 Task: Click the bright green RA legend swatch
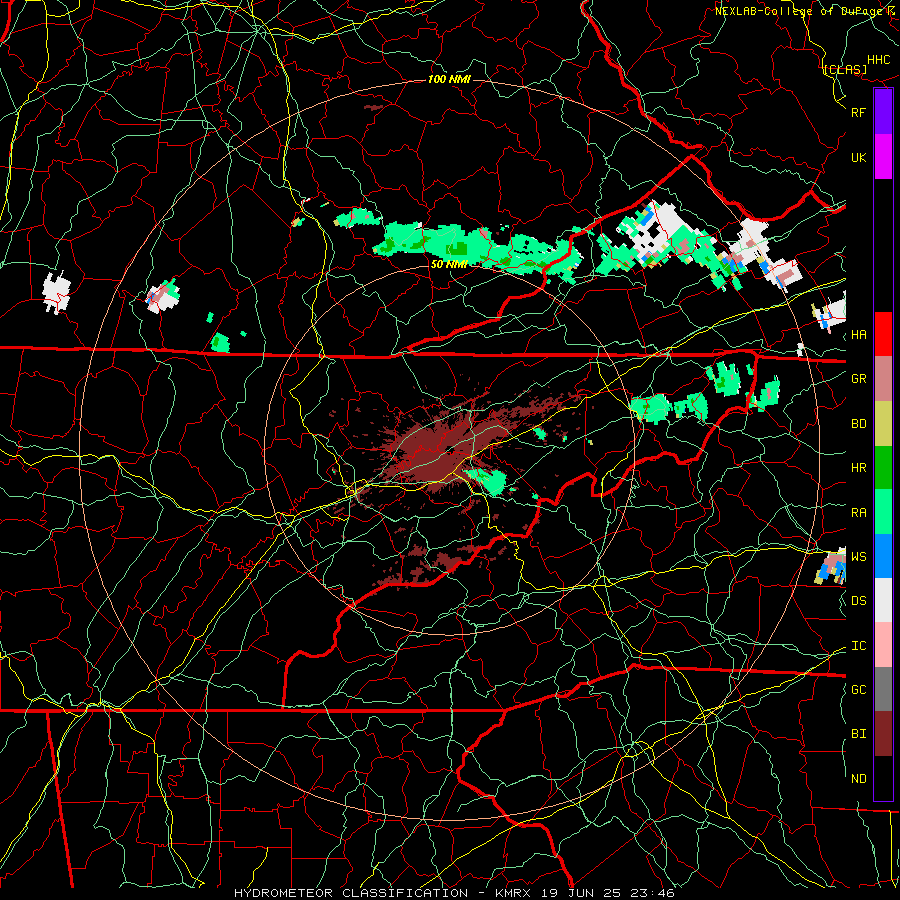tap(883, 512)
